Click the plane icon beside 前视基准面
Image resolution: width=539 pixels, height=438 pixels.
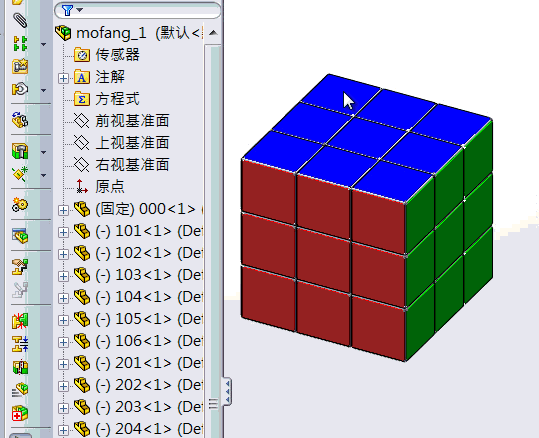click(82, 121)
